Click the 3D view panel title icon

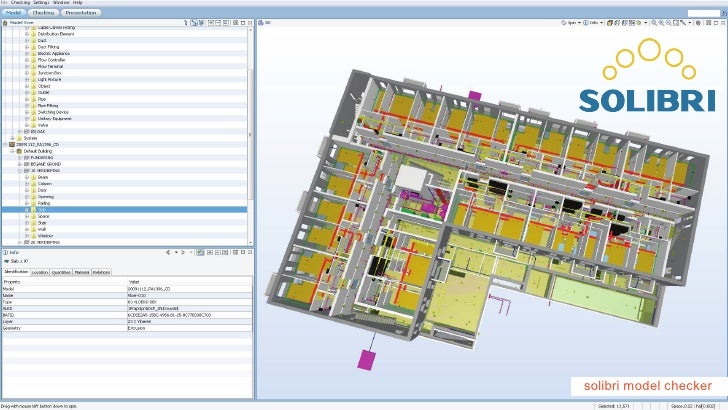coord(261,22)
